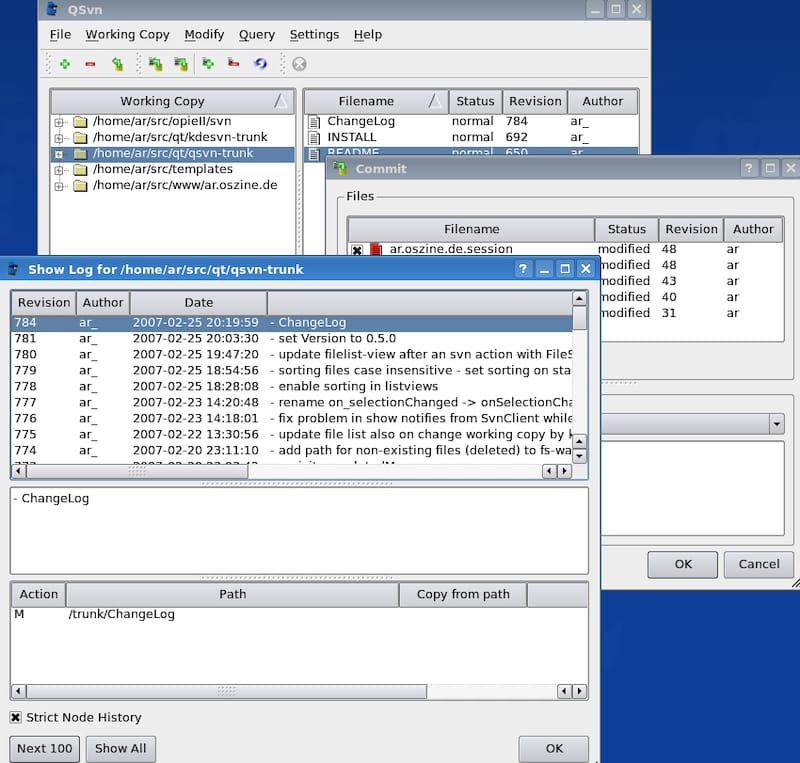Click the path list scroll left arrow
The width and height of the screenshot is (800, 763).
coord(18,691)
